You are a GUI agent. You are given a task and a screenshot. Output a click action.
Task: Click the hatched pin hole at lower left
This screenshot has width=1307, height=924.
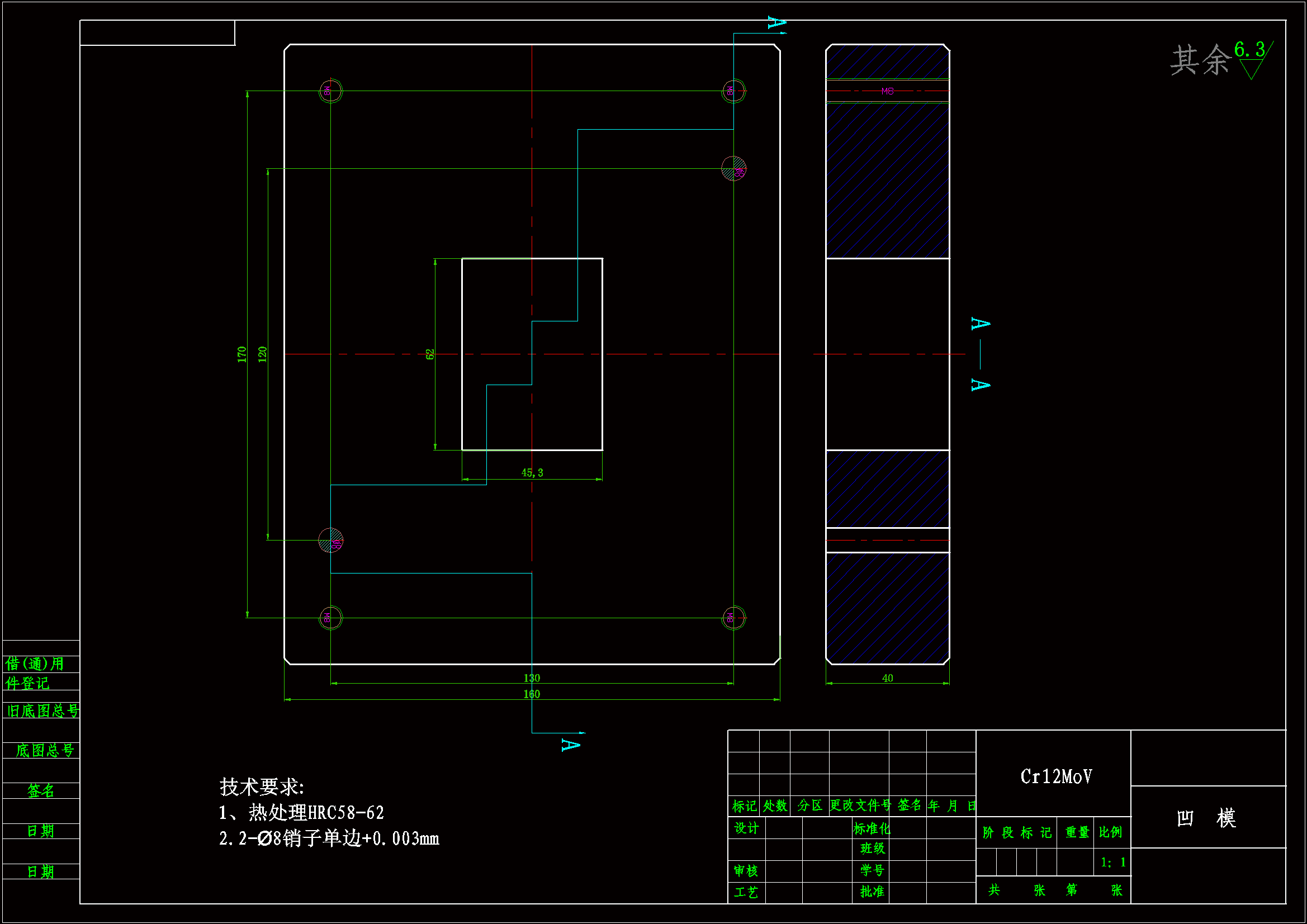pos(330,540)
